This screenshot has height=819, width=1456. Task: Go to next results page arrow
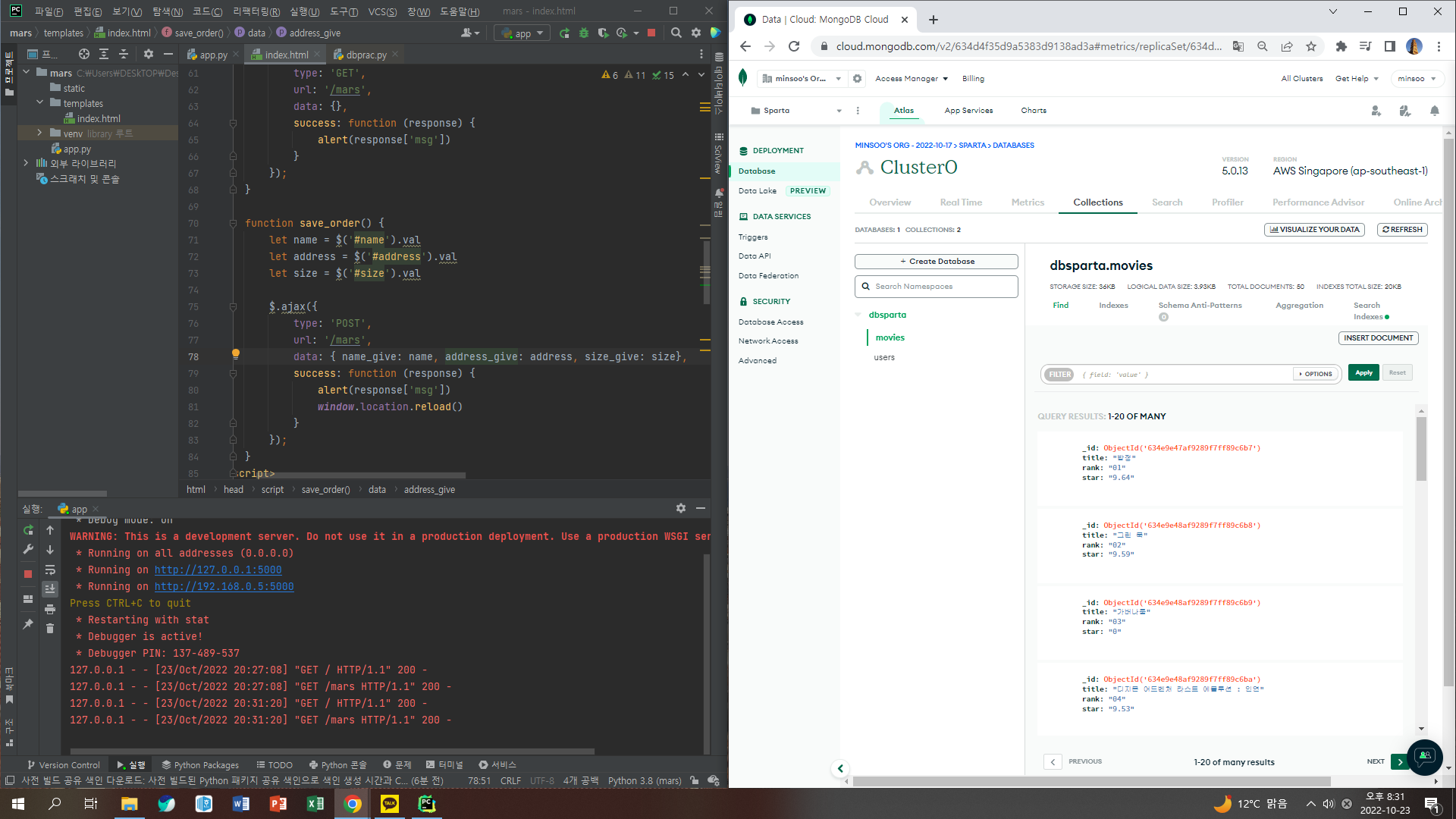(x=1400, y=762)
